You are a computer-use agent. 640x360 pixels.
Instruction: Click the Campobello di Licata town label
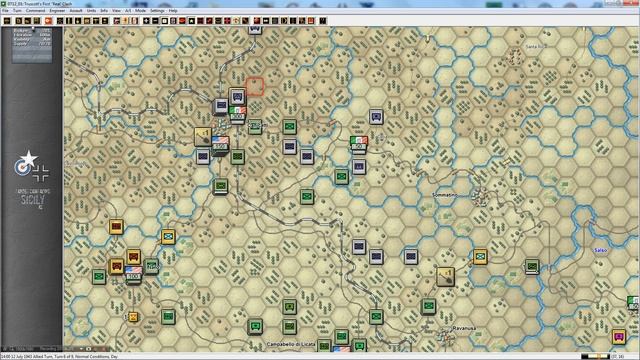(x=291, y=344)
